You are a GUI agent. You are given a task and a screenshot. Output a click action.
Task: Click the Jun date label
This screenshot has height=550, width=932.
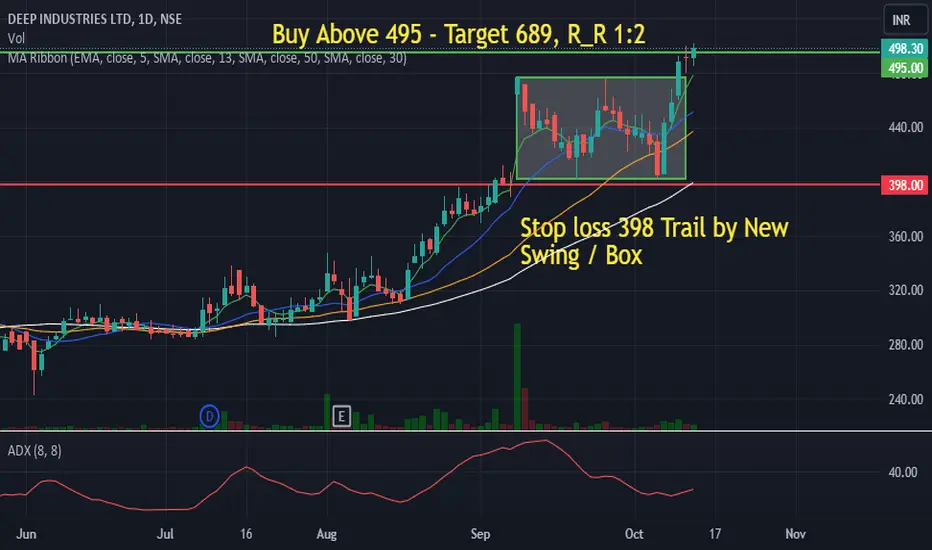pyautogui.click(x=26, y=534)
